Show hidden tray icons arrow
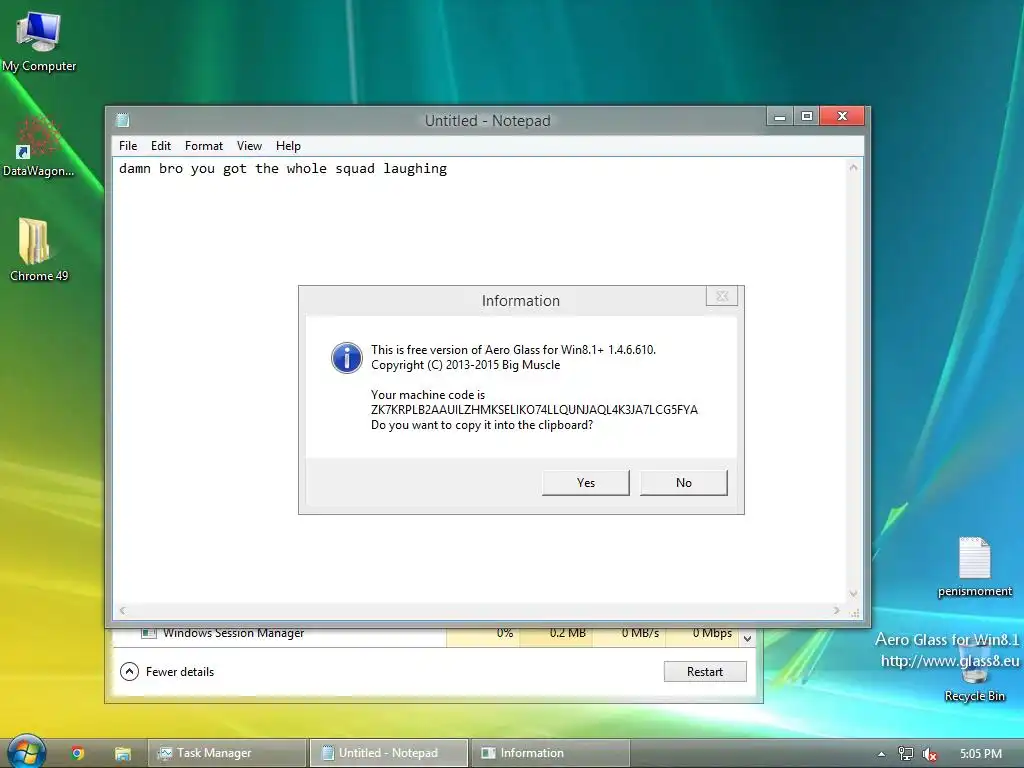1024x768 pixels. (x=881, y=754)
